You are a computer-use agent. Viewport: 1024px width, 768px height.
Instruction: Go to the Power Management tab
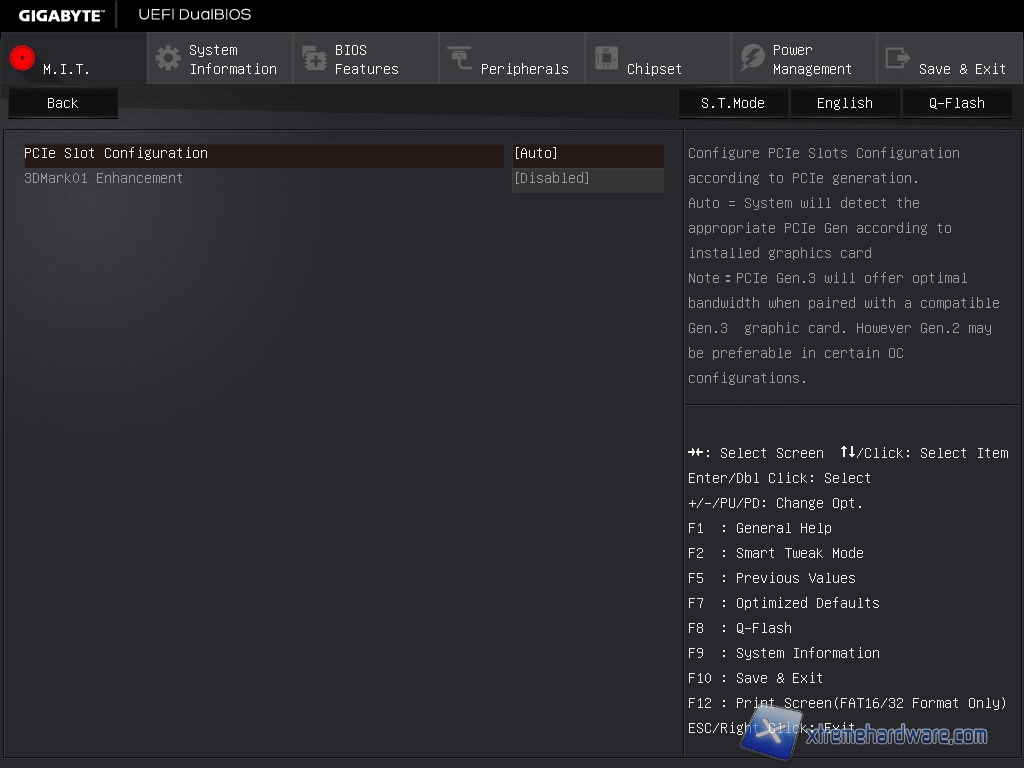811,59
